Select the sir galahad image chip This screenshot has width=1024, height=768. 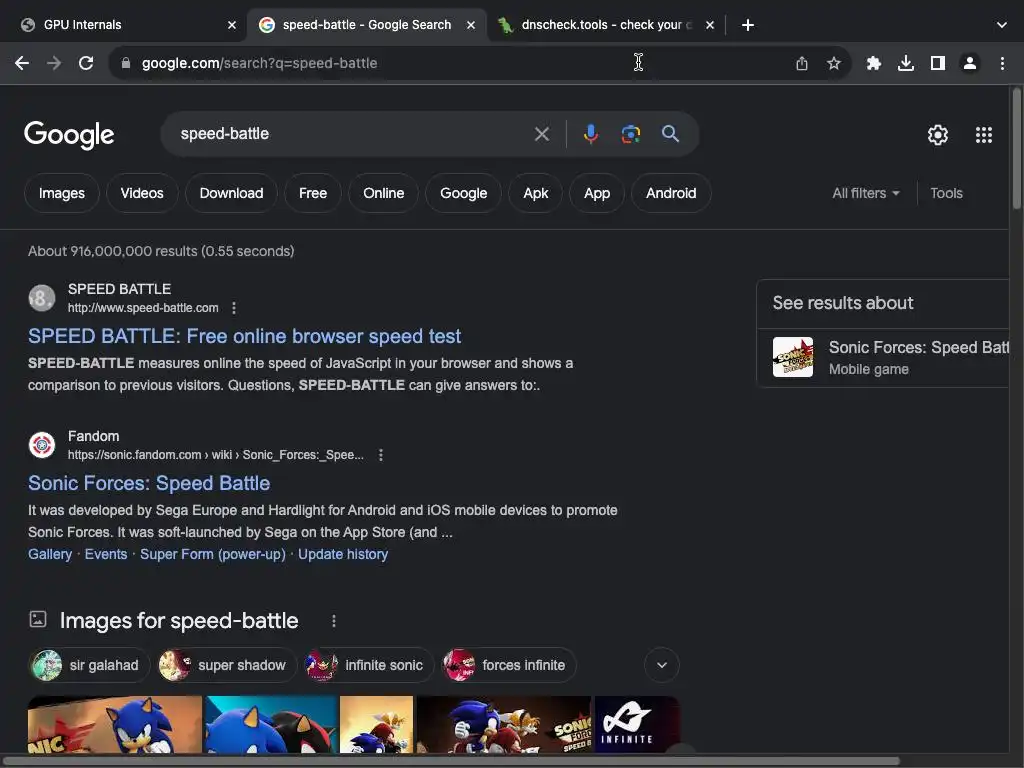89,665
